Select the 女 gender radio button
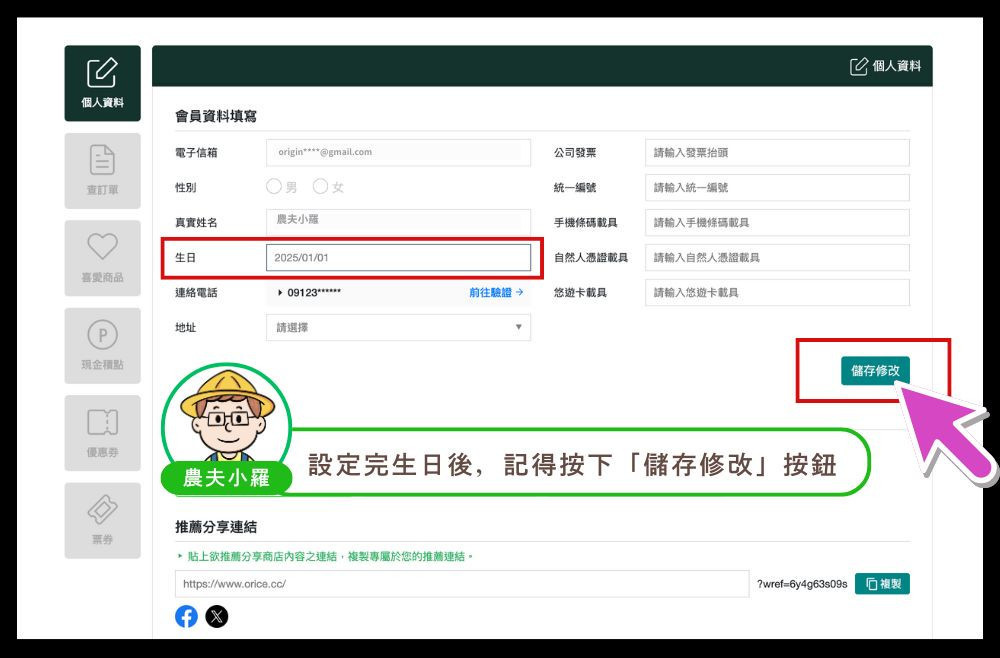The image size is (1000, 658). (320, 187)
